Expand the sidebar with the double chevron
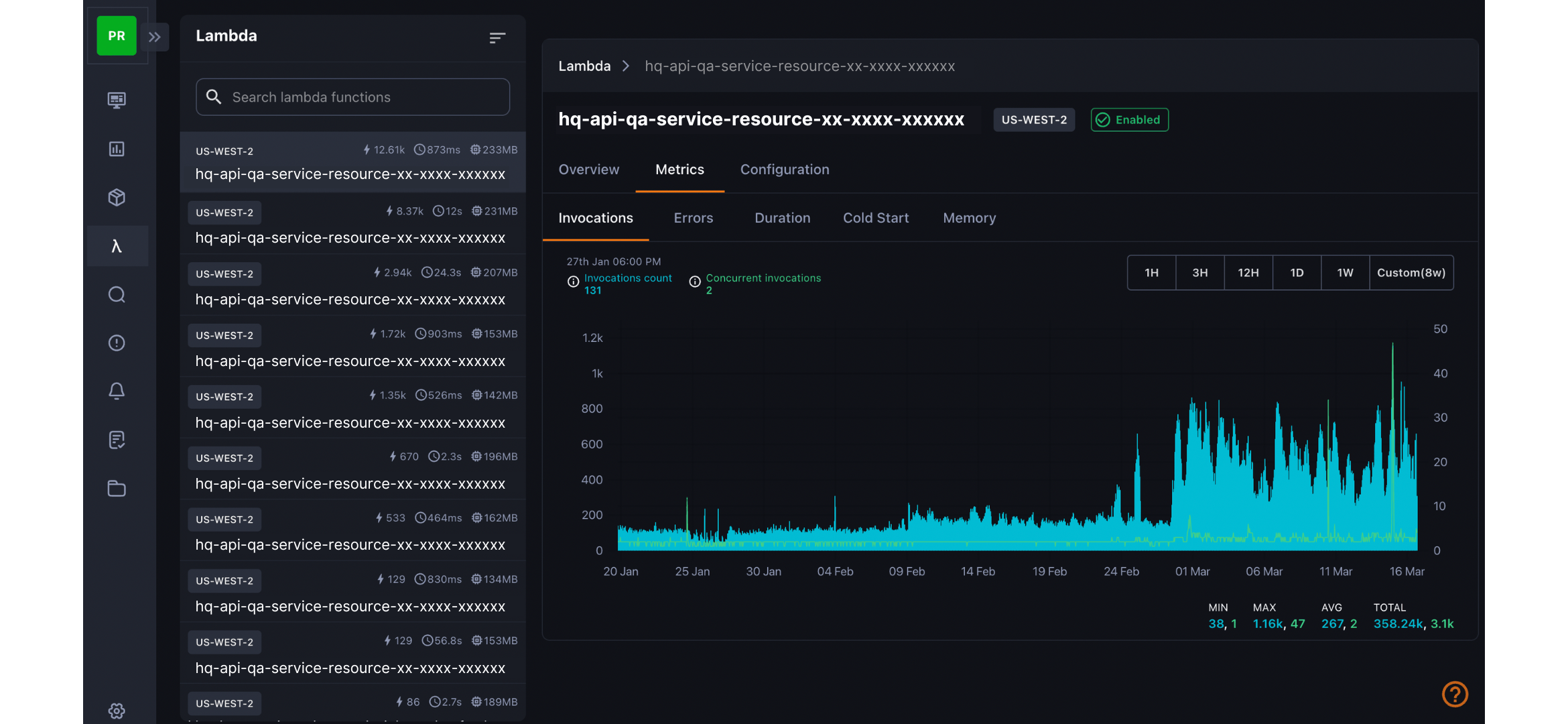This screenshot has height=724, width=1568. click(155, 37)
